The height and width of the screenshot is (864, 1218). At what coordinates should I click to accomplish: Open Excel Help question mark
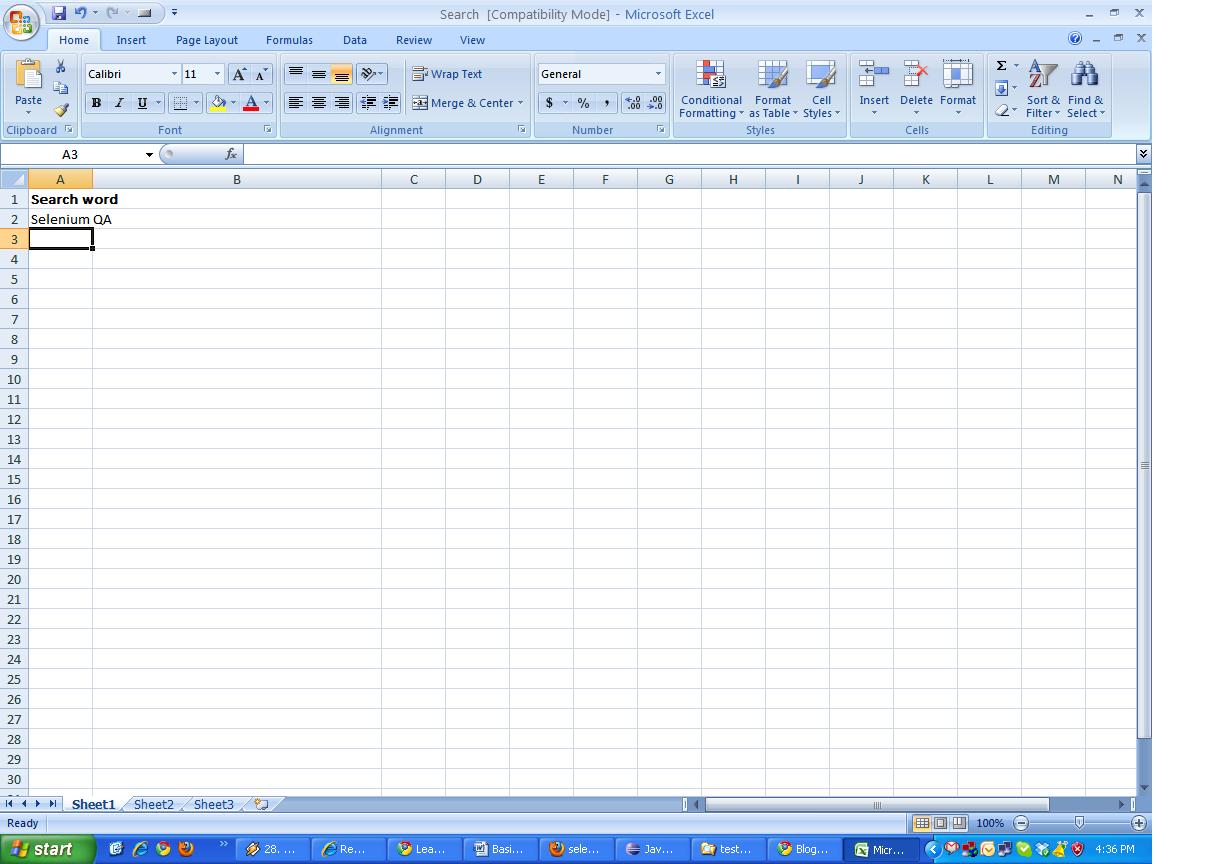[x=1075, y=39]
